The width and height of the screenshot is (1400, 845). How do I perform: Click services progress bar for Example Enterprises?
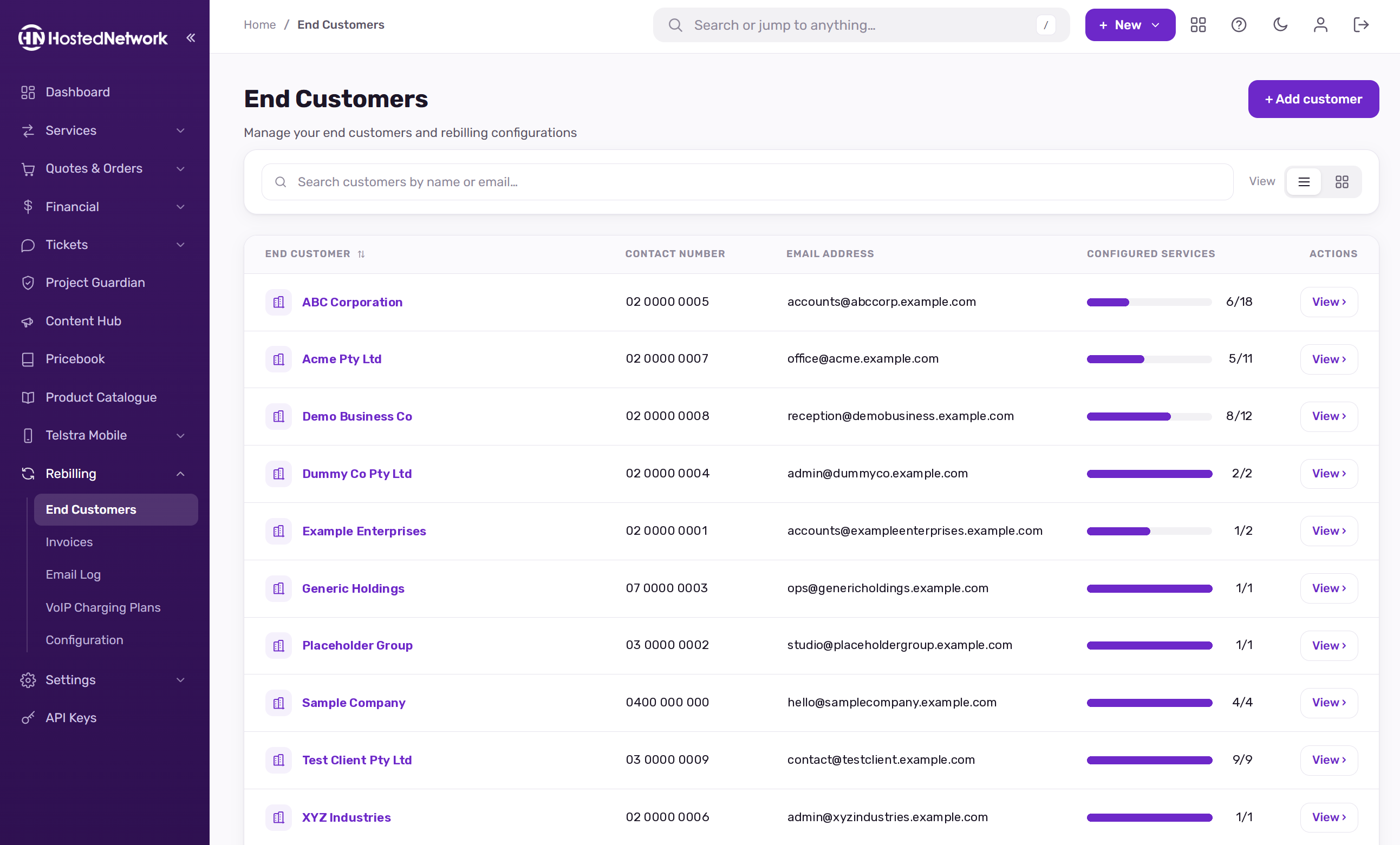1149,531
